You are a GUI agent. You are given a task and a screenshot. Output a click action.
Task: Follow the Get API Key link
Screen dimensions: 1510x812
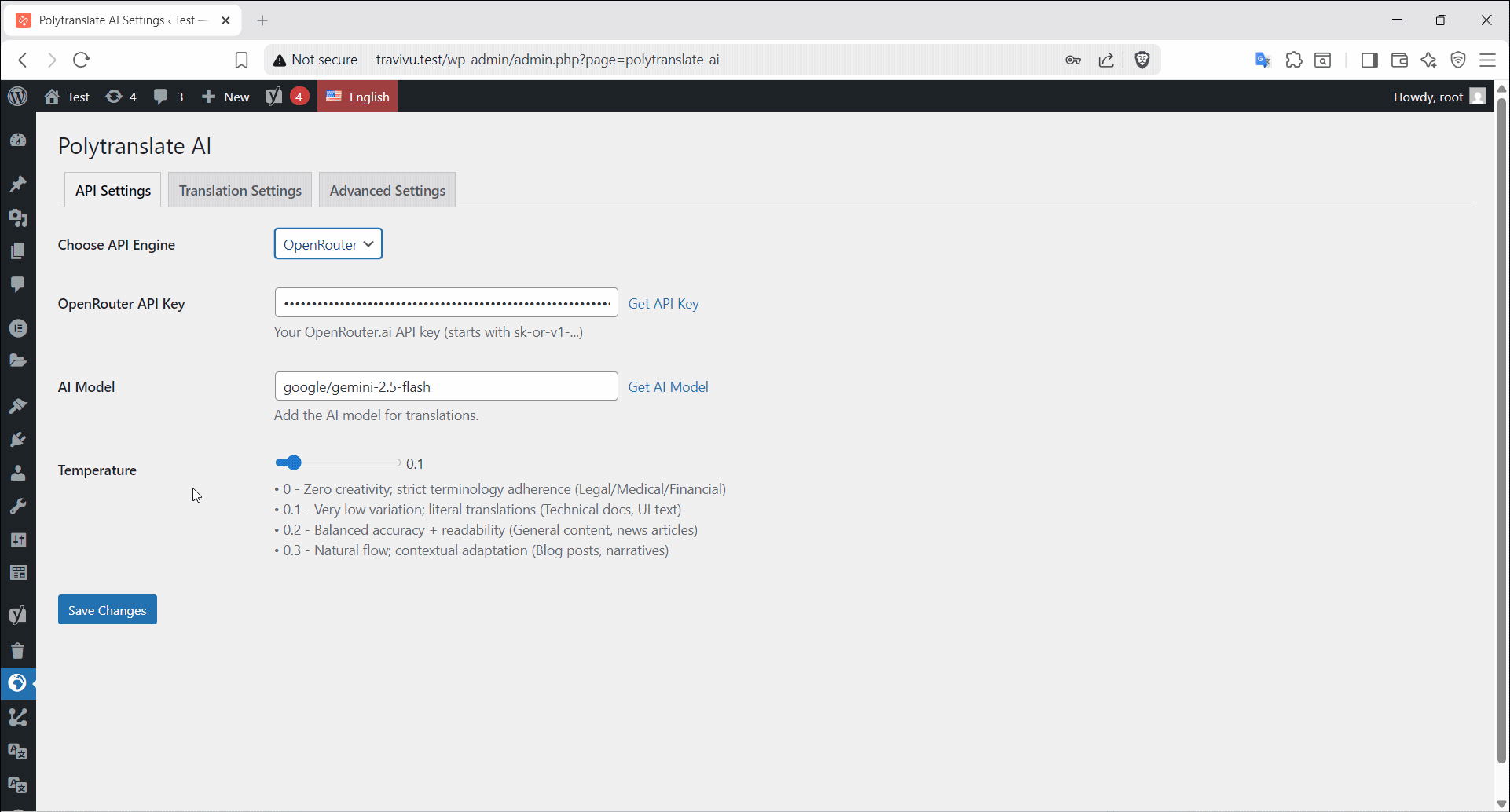coord(663,304)
